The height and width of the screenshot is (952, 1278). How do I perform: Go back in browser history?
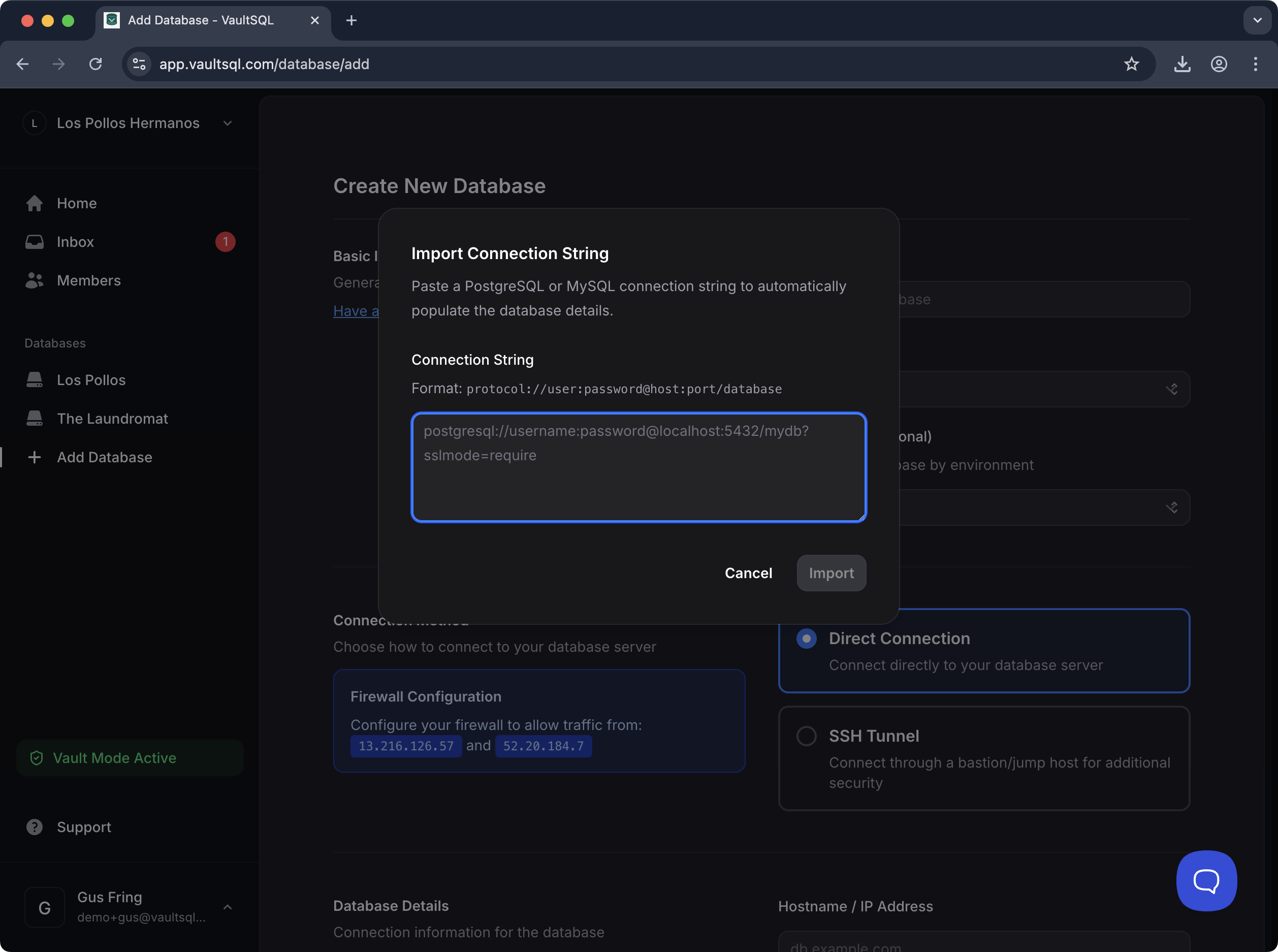[x=22, y=64]
